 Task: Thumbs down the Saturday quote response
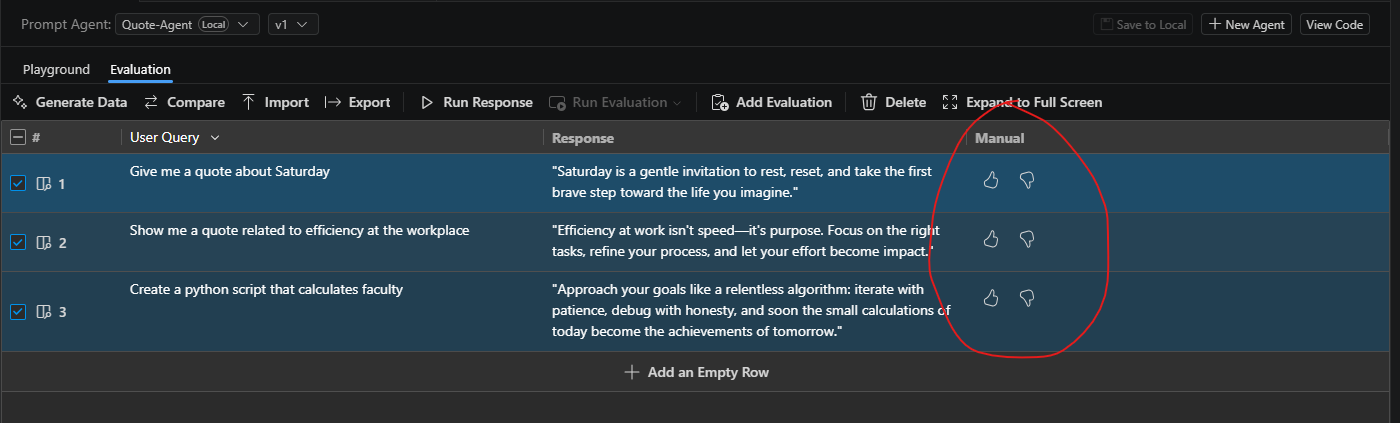click(x=1026, y=180)
